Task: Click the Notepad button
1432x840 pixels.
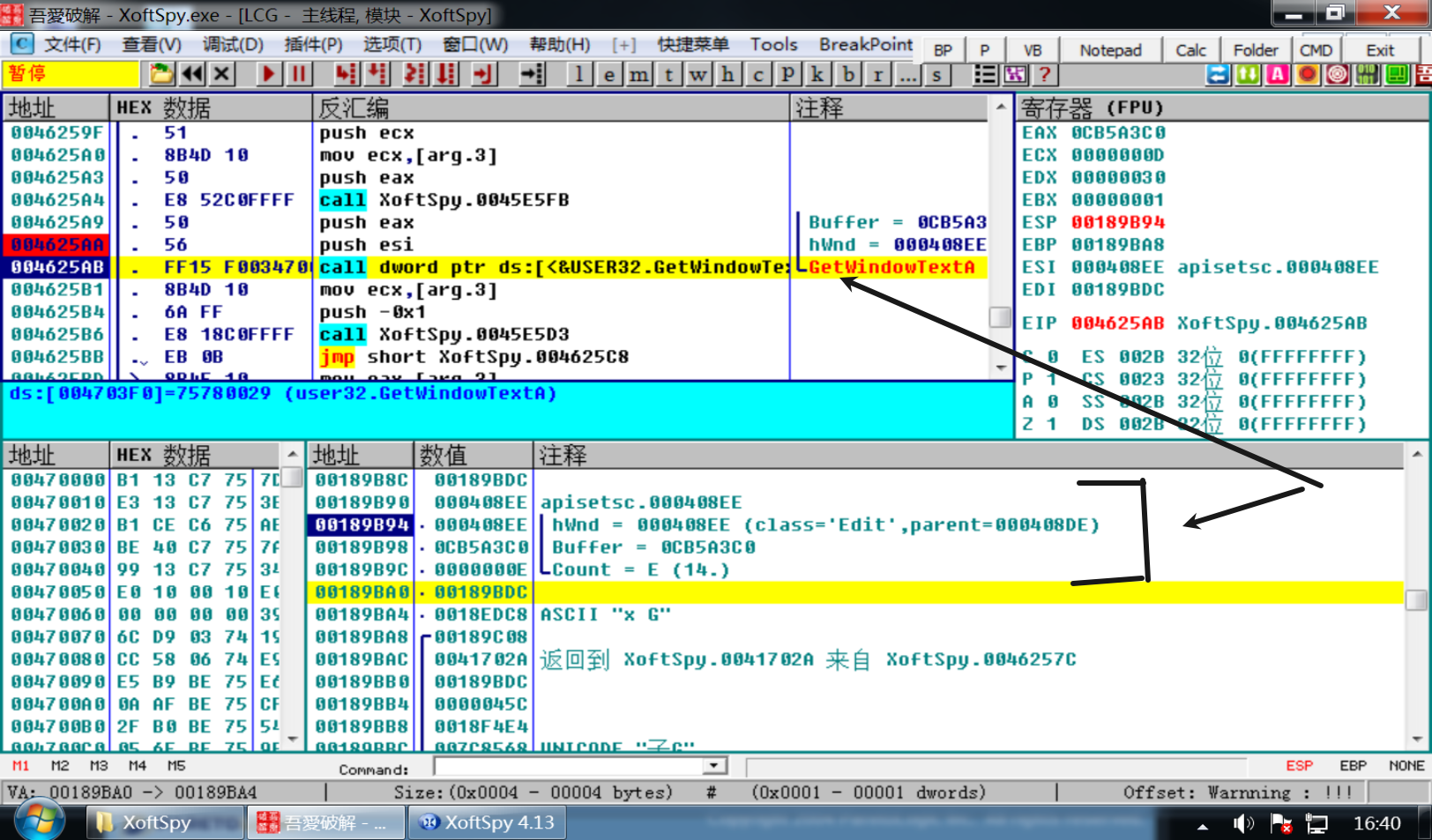Action: pos(1110,50)
